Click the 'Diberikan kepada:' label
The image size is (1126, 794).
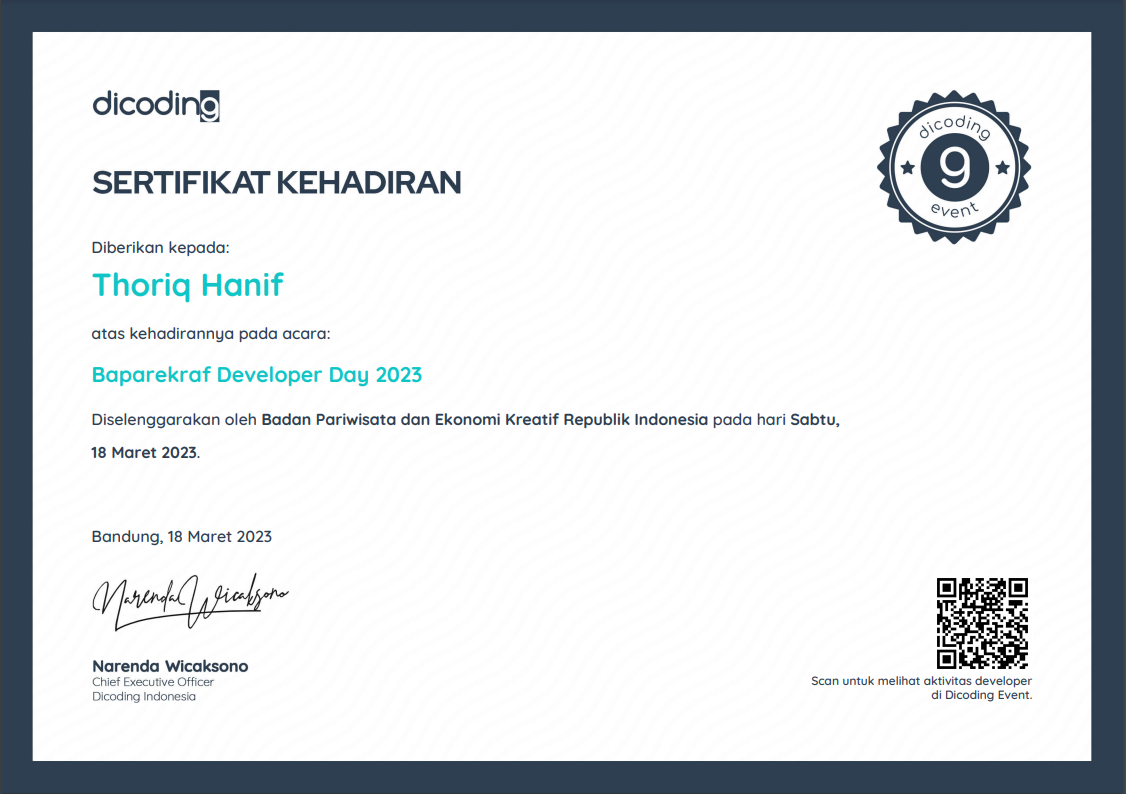(160, 247)
